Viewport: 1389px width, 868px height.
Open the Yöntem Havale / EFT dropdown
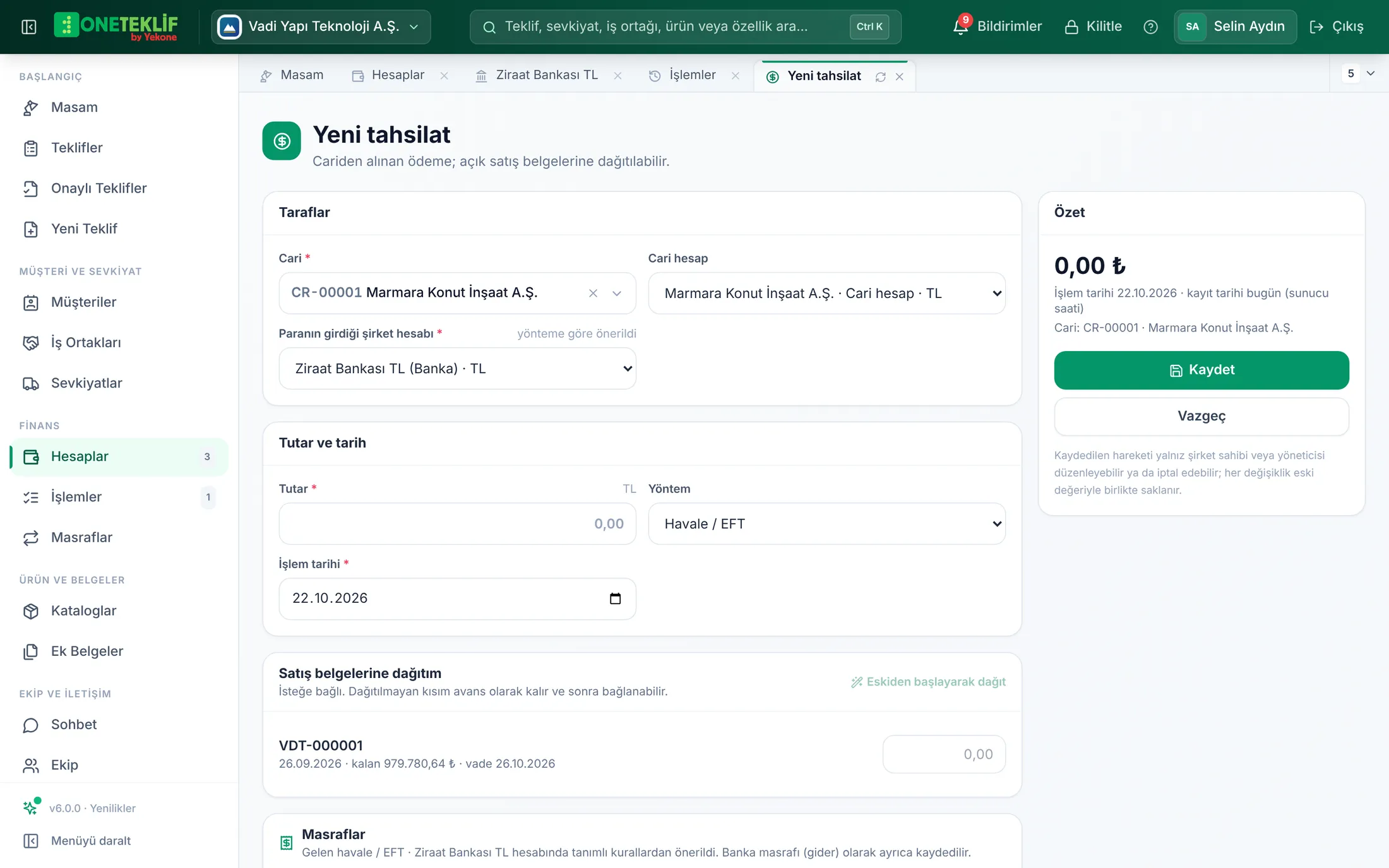click(826, 524)
